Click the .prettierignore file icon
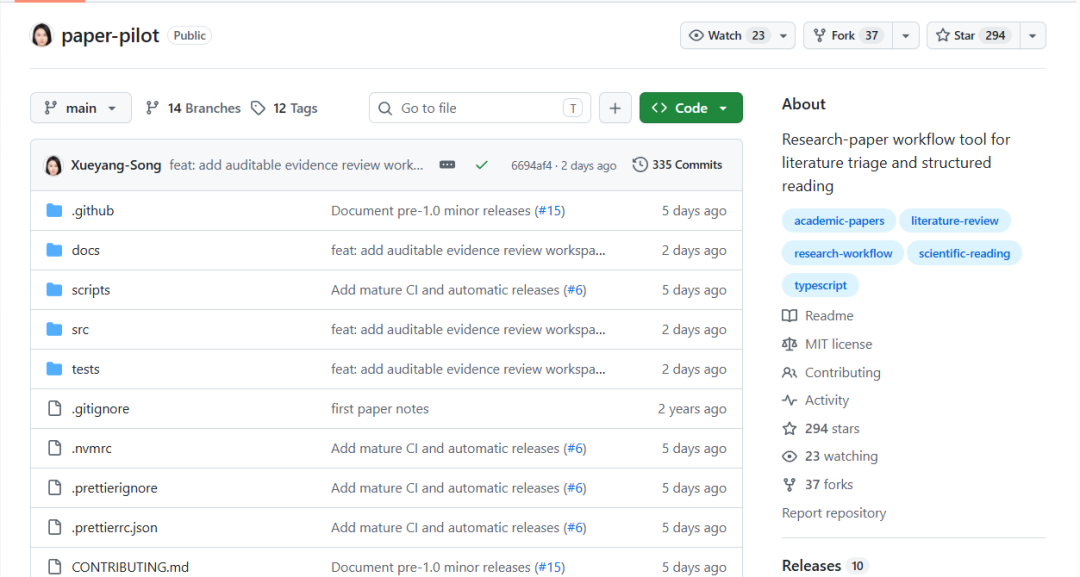Image resolution: width=1080 pixels, height=577 pixels. coord(54,487)
